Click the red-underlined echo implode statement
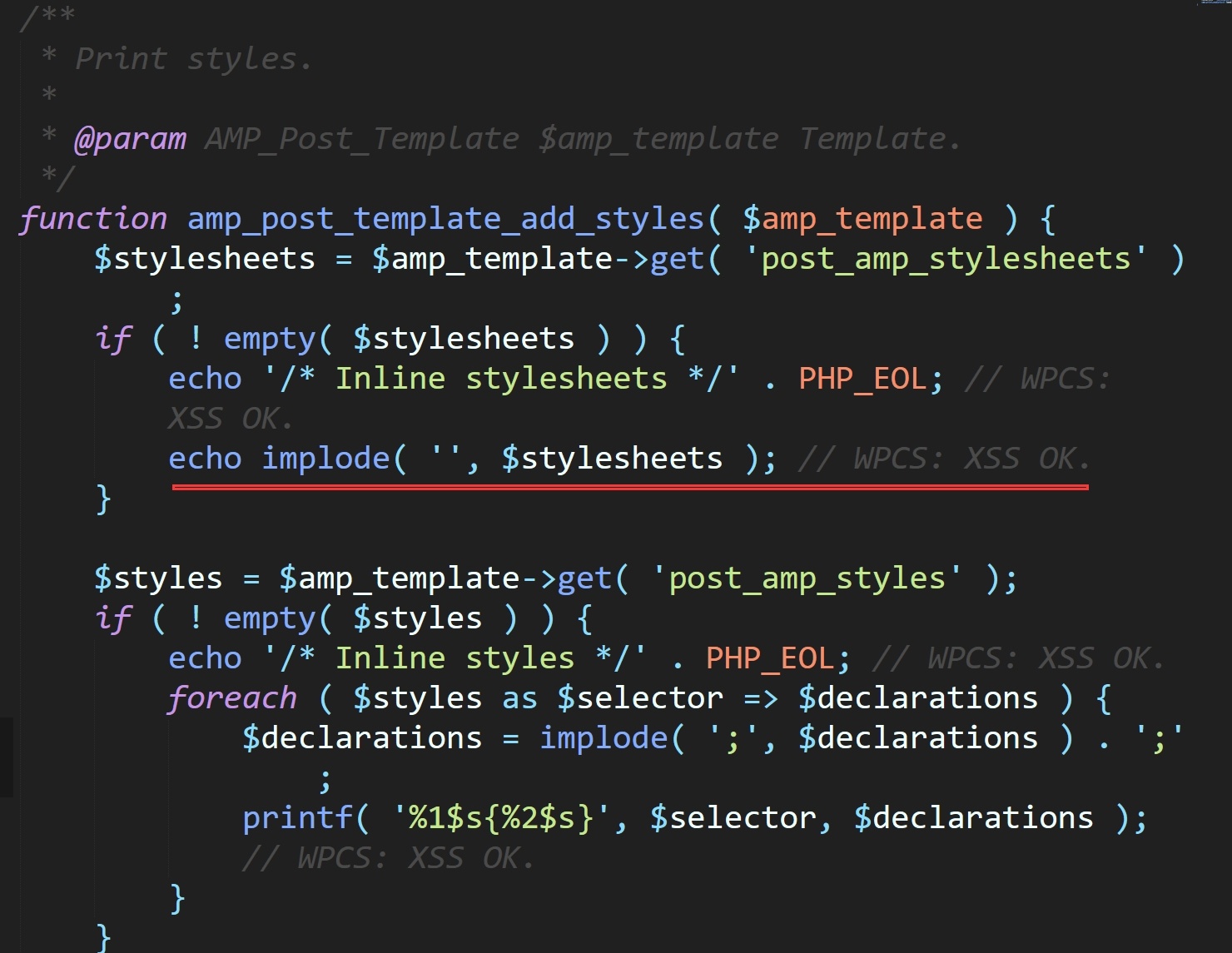This screenshot has height=953, width=1232. pyautogui.click(x=472, y=459)
